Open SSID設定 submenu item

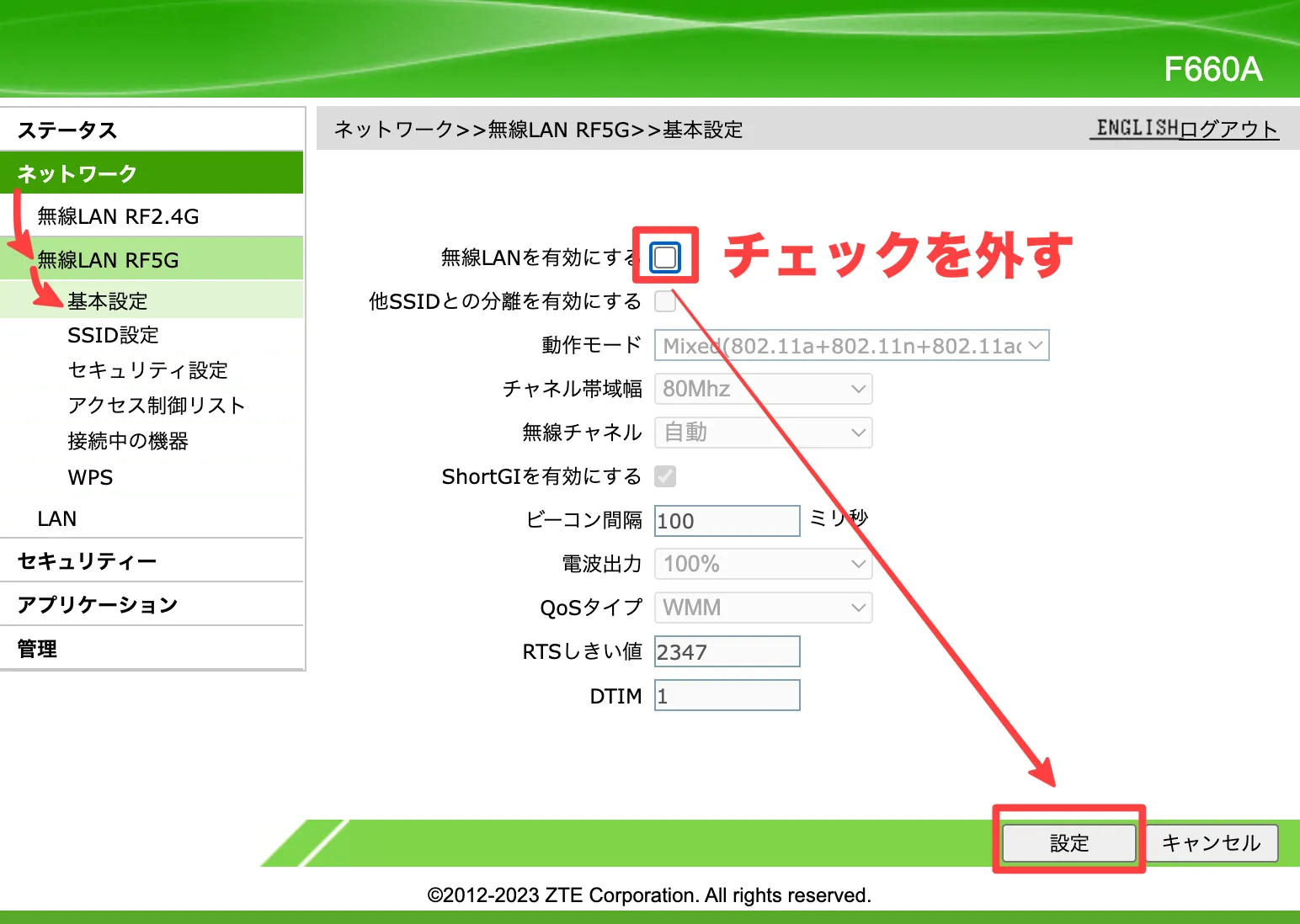click(113, 335)
